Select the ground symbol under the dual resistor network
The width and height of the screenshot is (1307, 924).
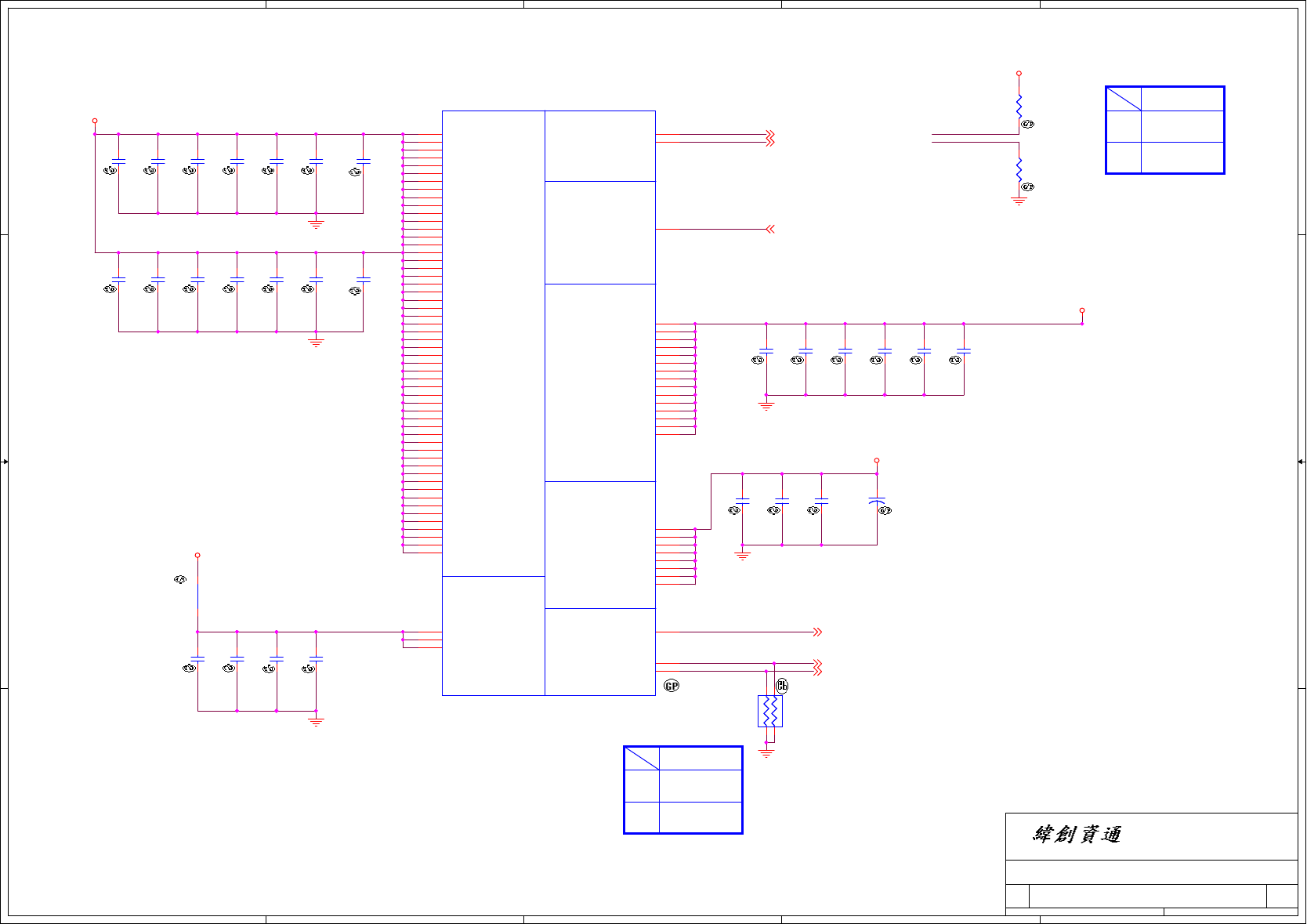(x=766, y=752)
